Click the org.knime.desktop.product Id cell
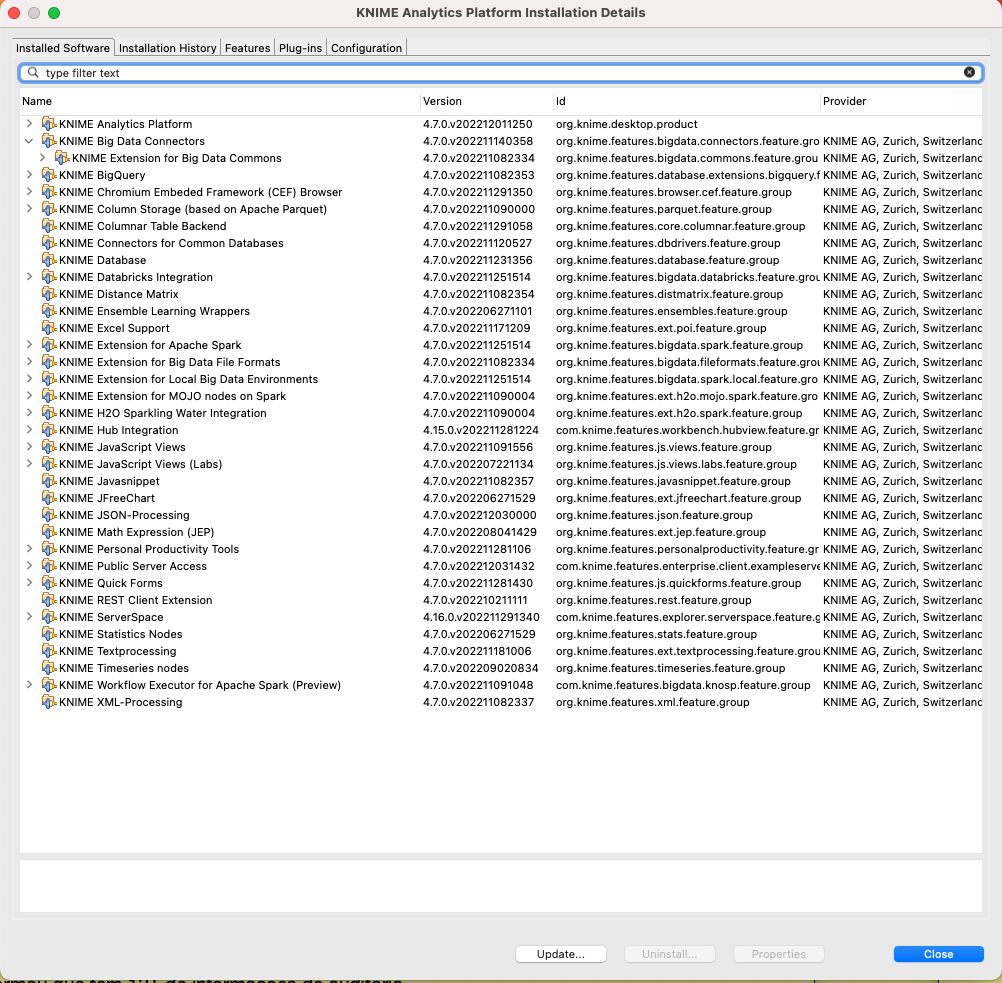Viewport: 1002px width, 983px height. [626, 124]
